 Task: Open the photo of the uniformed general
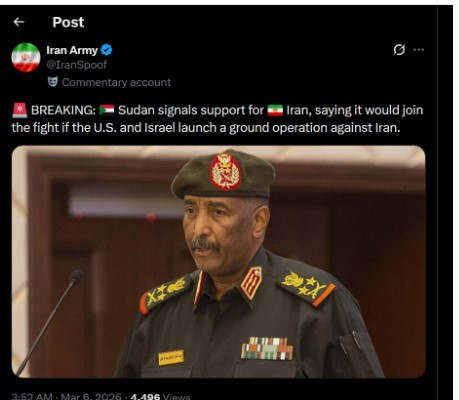tap(218, 262)
